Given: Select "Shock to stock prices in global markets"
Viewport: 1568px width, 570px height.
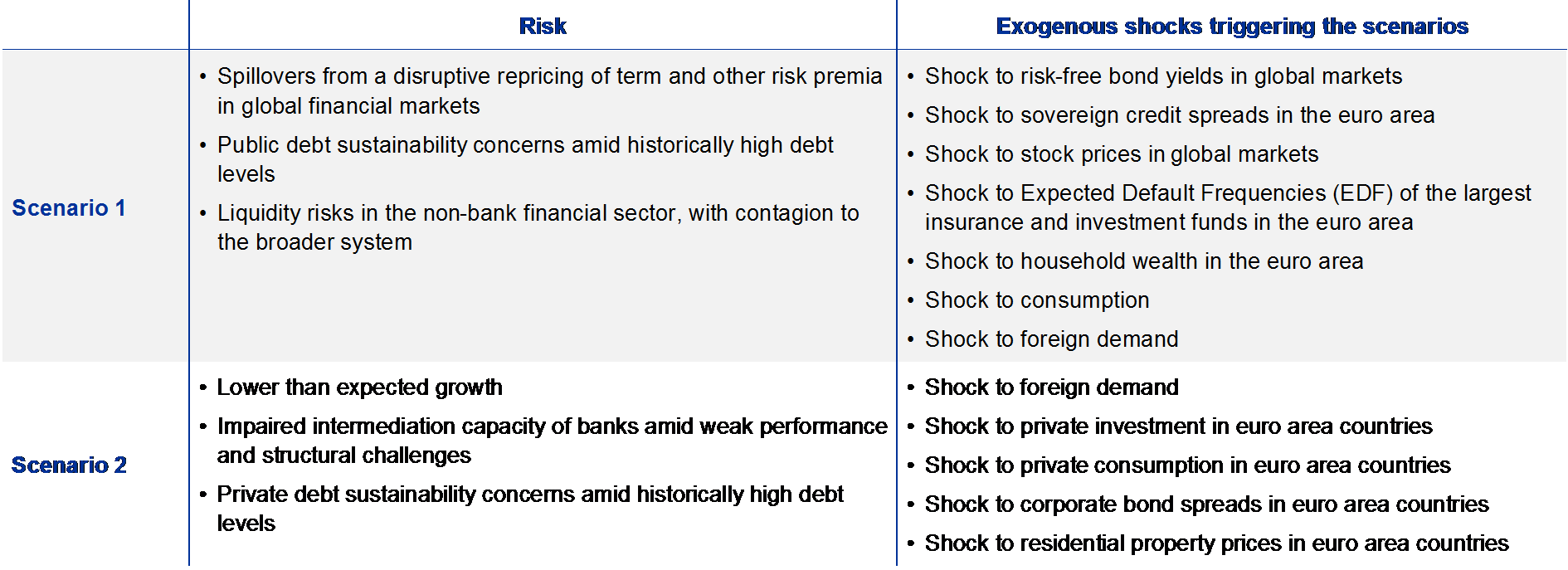Looking at the screenshot, I should click(x=1122, y=154).
